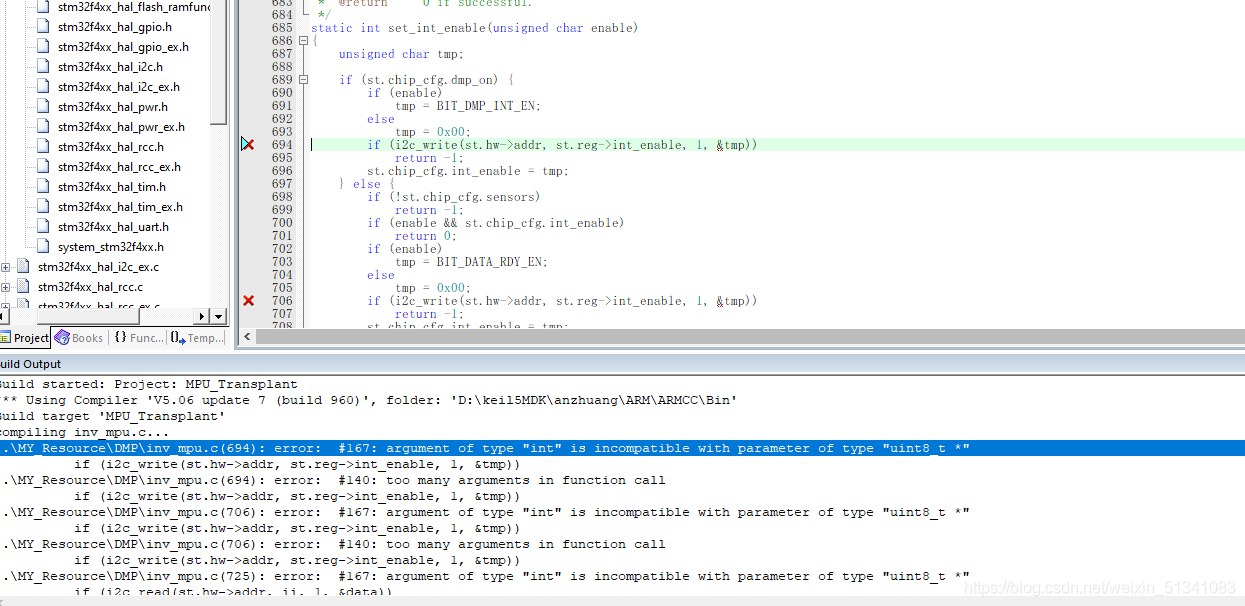The width and height of the screenshot is (1245, 606).
Task: Select stm32f4xx_hal_pwr_ex.h file
Action: point(121,127)
